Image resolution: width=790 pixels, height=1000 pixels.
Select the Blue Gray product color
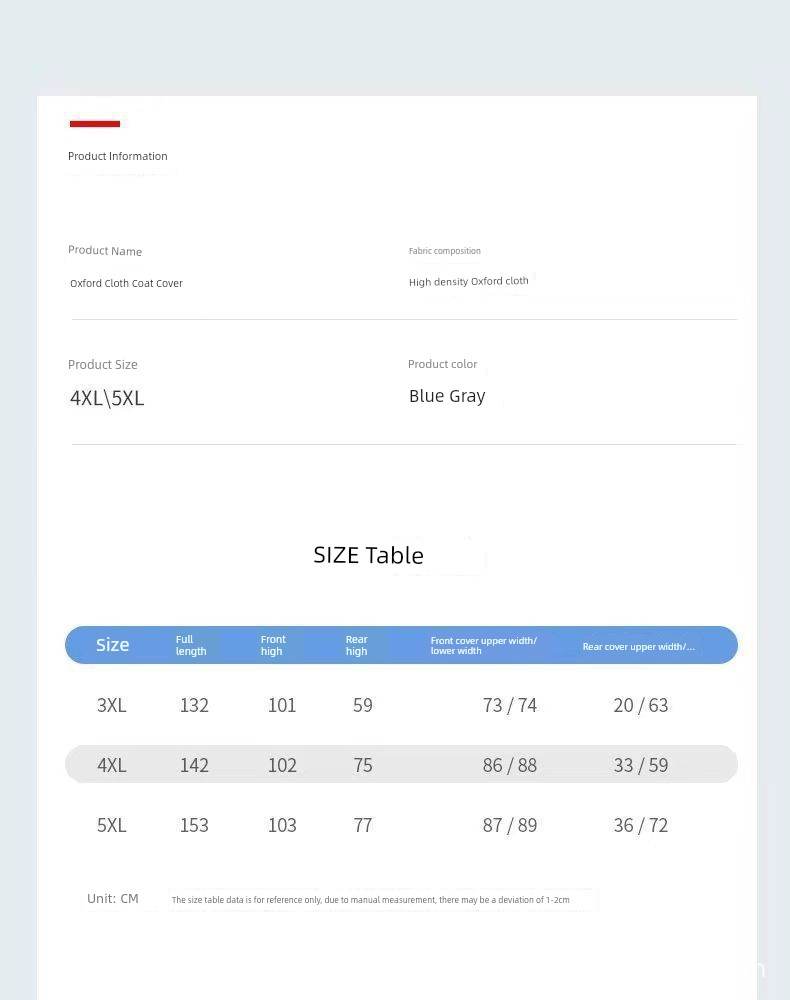447,396
